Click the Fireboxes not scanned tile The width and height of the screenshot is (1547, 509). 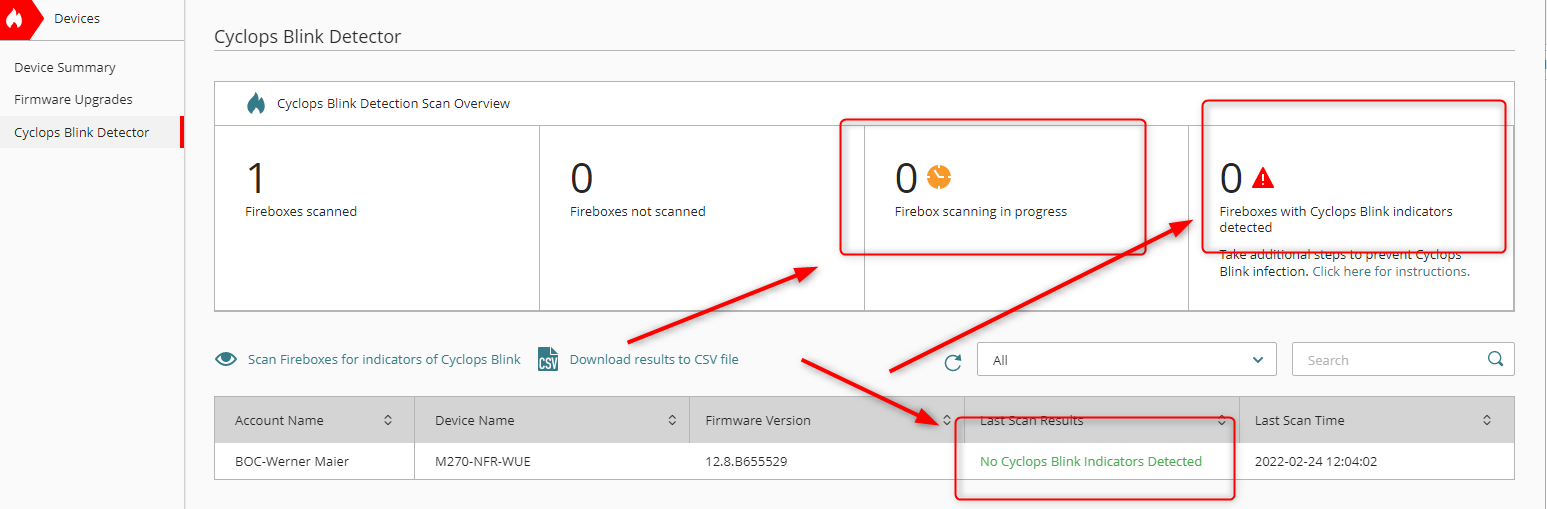click(x=702, y=218)
